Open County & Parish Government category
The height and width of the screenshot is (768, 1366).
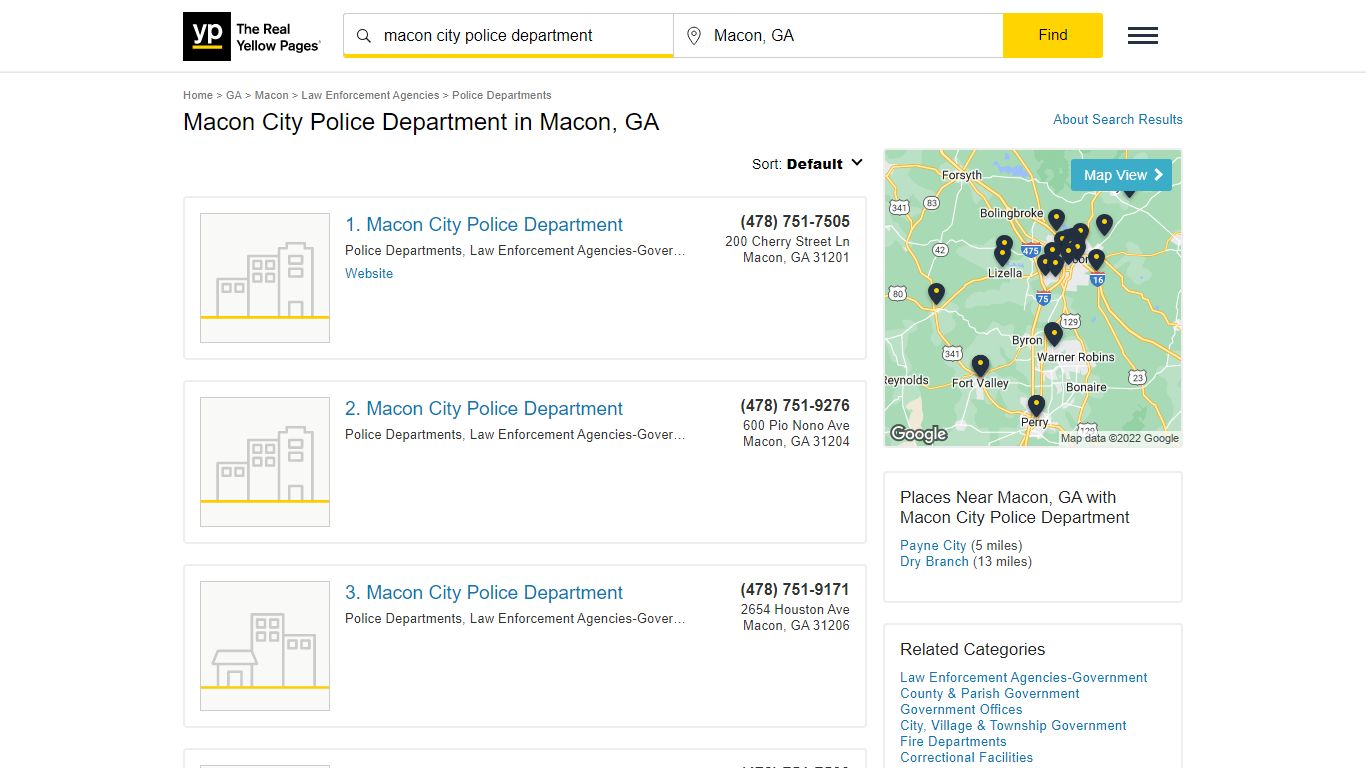[x=989, y=694]
